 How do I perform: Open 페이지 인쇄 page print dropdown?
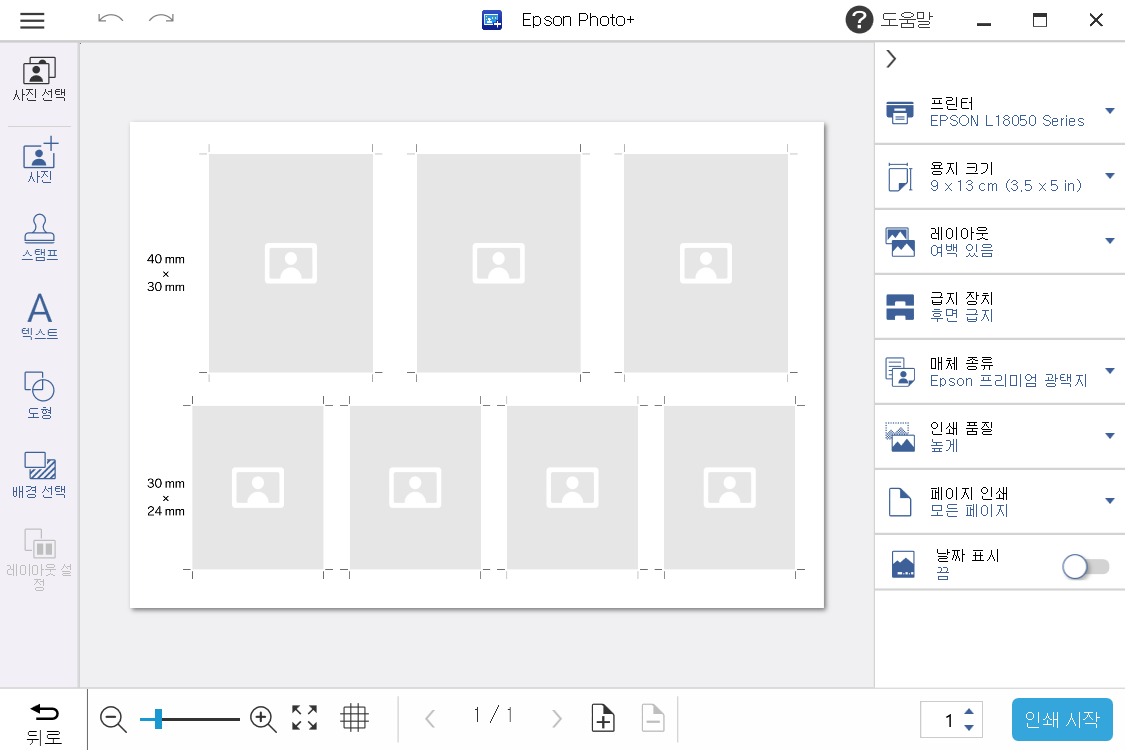click(x=1000, y=502)
